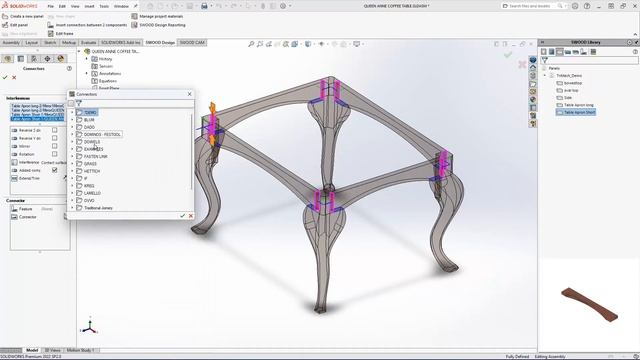Cancel the Connectors dialog with red X

pos(191,216)
